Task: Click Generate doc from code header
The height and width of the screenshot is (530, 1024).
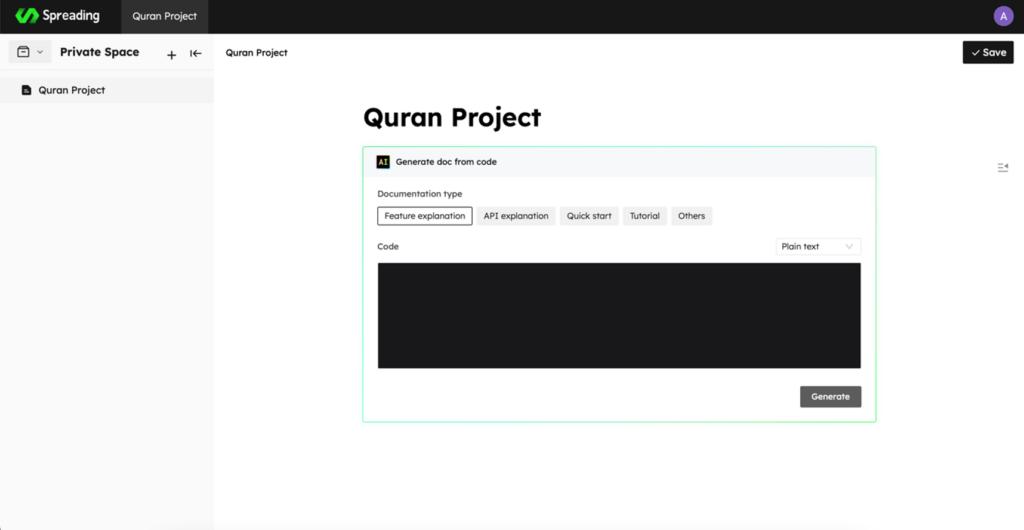Action: click(x=446, y=162)
